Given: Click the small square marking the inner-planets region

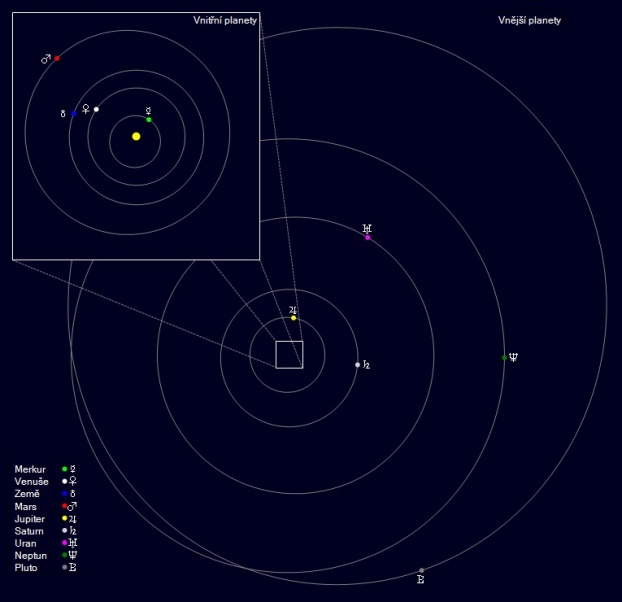Looking at the screenshot, I should point(289,355).
